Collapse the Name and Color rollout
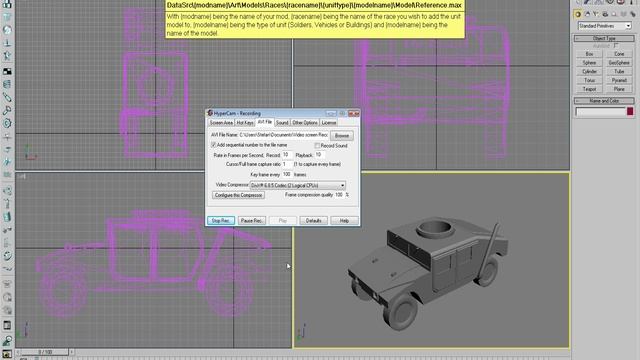This screenshot has width=640, height=360. pyautogui.click(x=604, y=100)
